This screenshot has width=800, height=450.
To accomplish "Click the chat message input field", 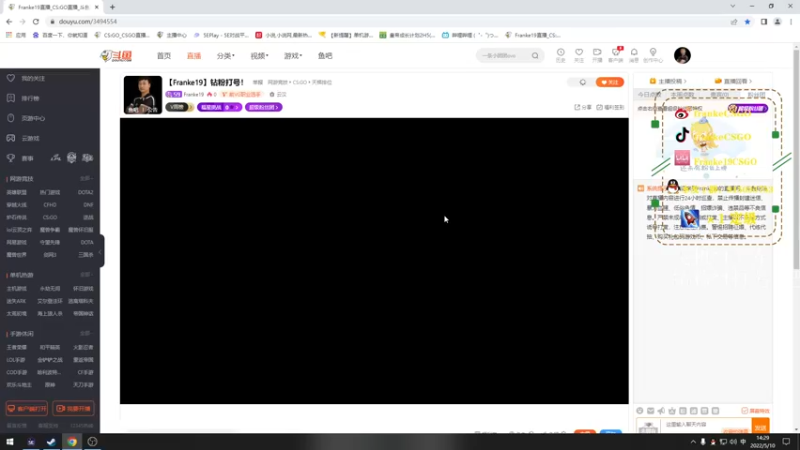I will point(707,424).
